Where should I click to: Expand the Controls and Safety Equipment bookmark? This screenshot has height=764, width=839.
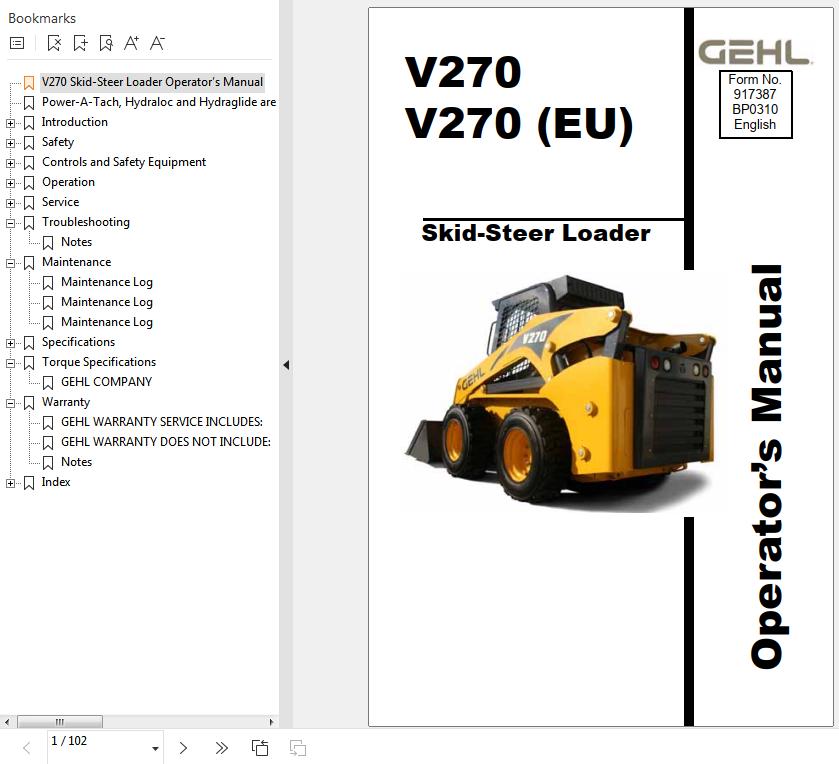click(x=10, y=163)
